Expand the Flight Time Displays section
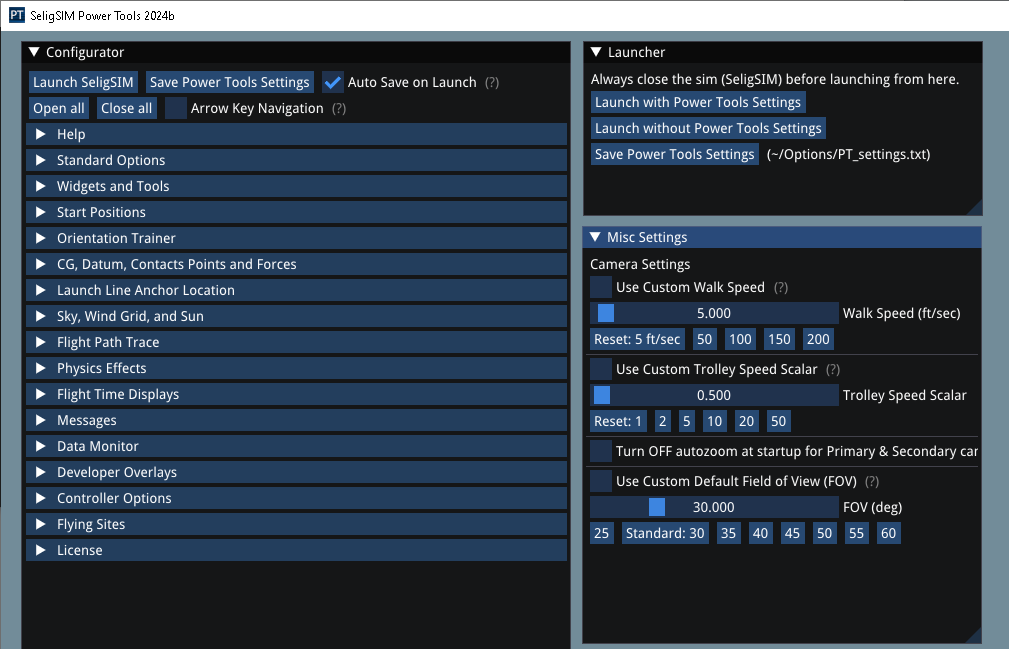Screen dimensions: 1009x649 [297, 394]
